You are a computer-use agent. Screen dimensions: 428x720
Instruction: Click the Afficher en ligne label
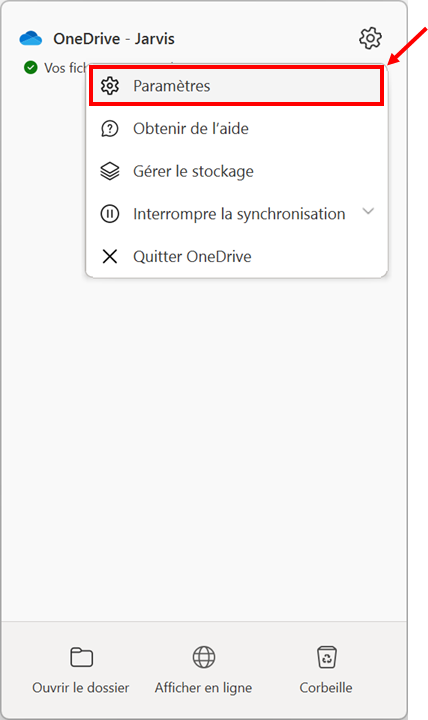point(203,687)
